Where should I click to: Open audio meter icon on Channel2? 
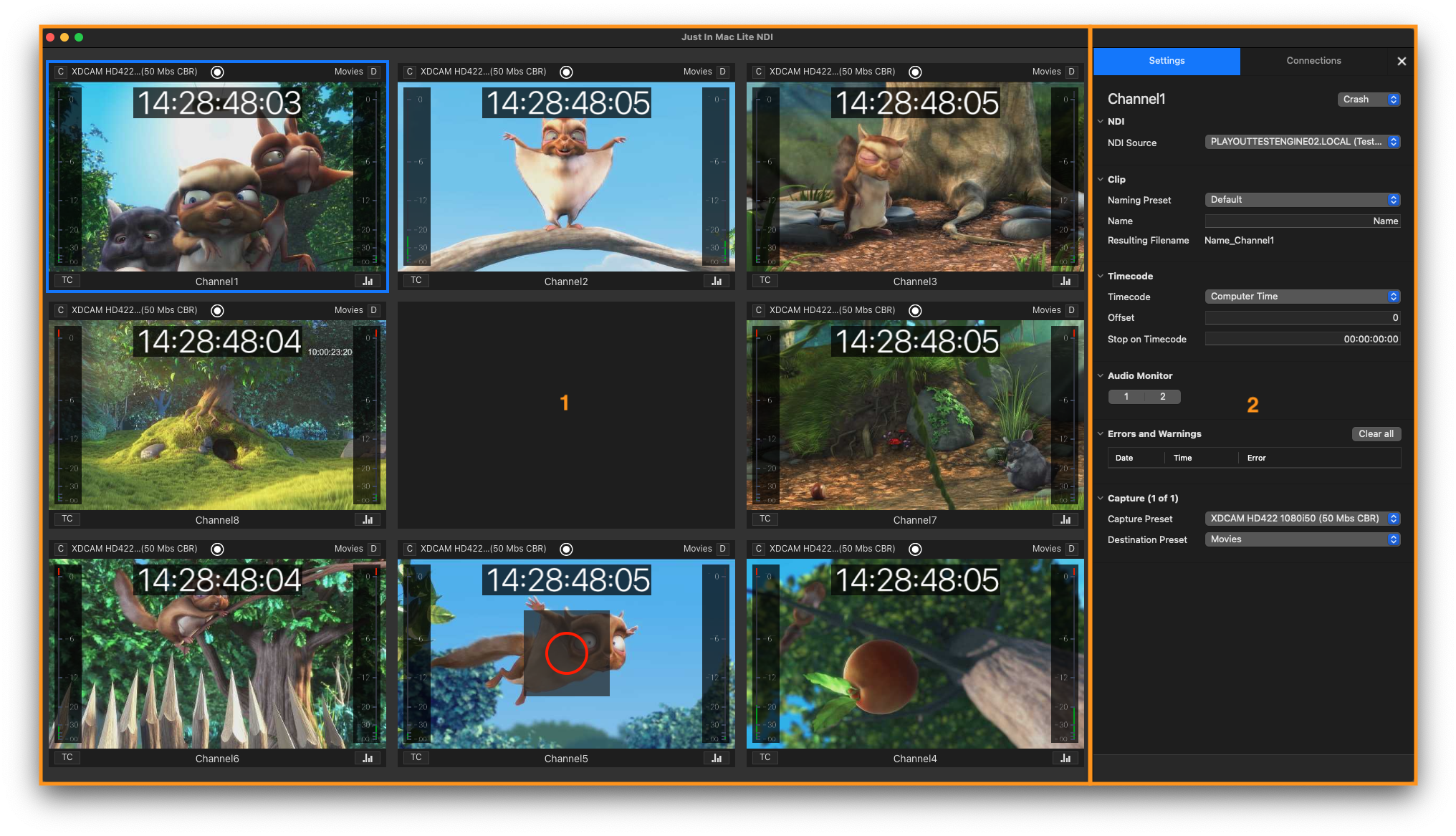(717, 281)
